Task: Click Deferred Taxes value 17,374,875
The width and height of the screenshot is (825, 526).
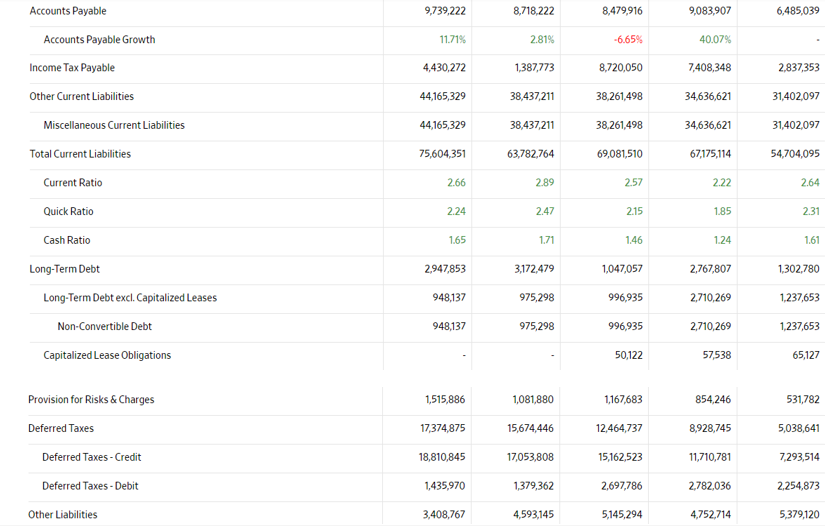Action: tap(442, 428)
